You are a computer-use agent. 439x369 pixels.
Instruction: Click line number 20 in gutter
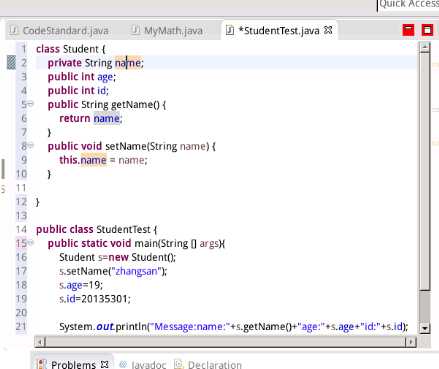click(x=21, y=313)
